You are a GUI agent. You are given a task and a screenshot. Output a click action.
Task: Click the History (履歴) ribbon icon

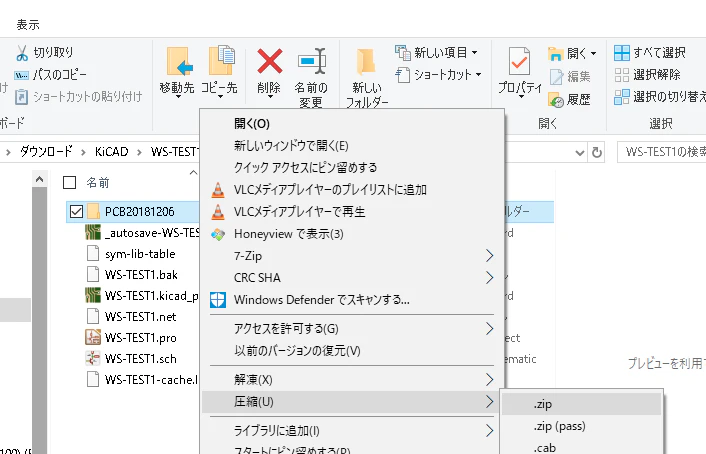pos(556,100)
